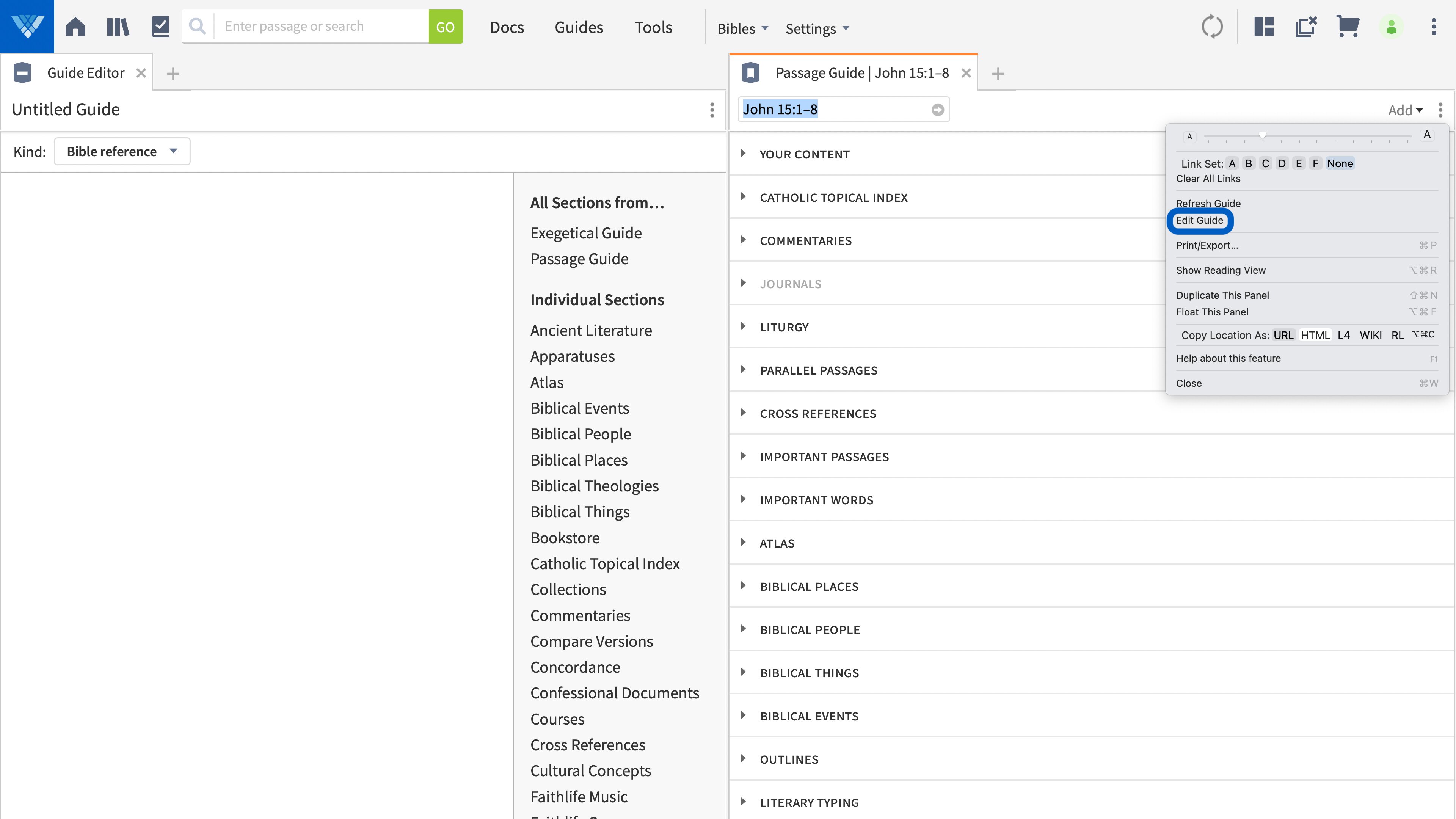Open the Bible reference Kind dropdown

tap(122, 151)
